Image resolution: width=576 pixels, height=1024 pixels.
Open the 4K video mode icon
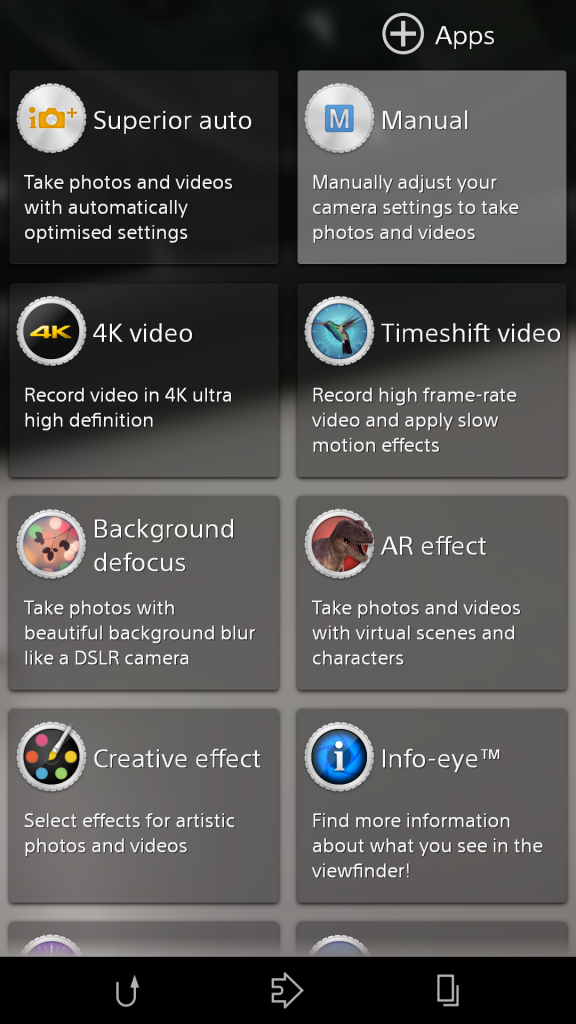click(51, 331)
